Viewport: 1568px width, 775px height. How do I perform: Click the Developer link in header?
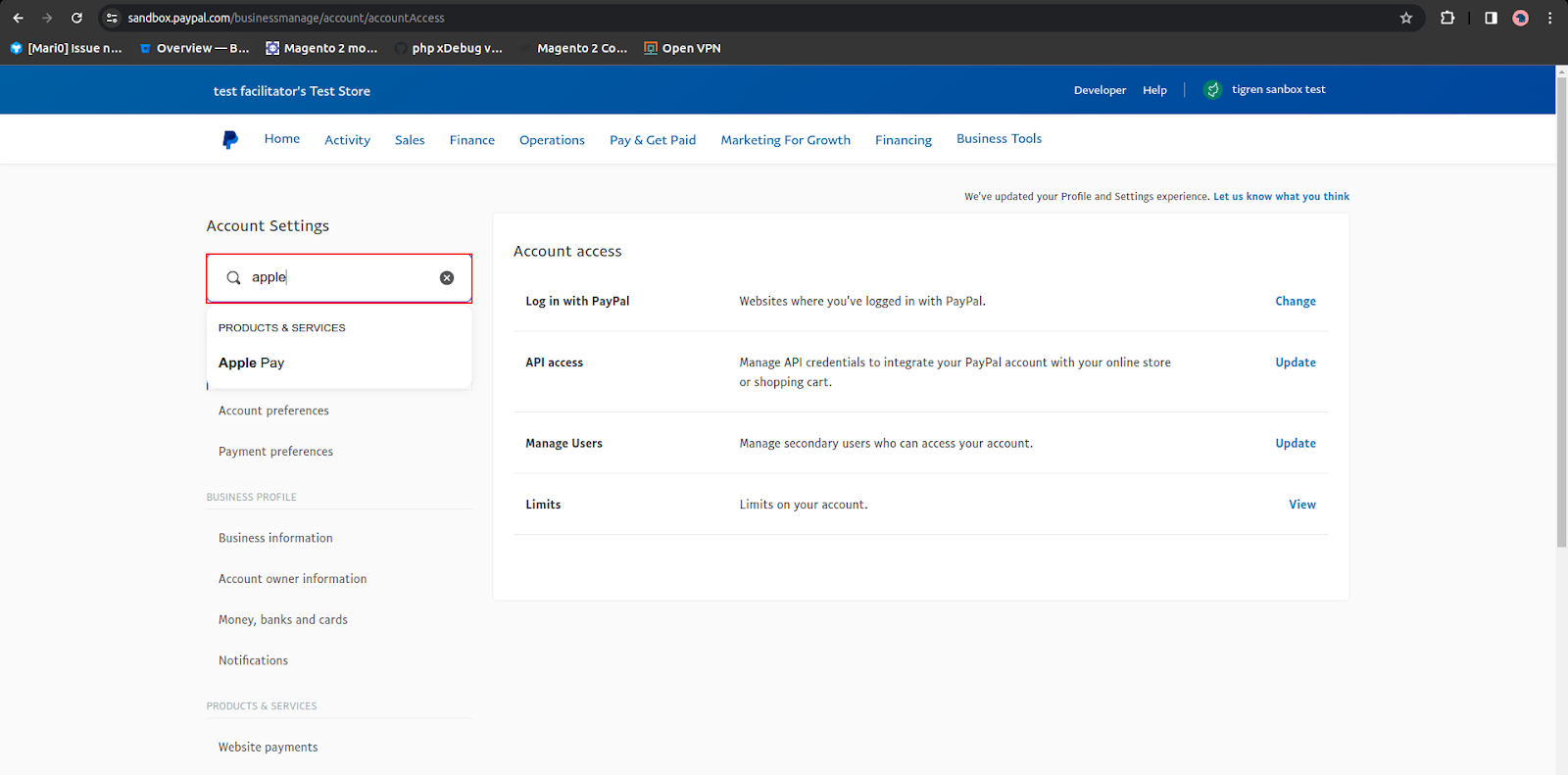tap(1100, 90)
